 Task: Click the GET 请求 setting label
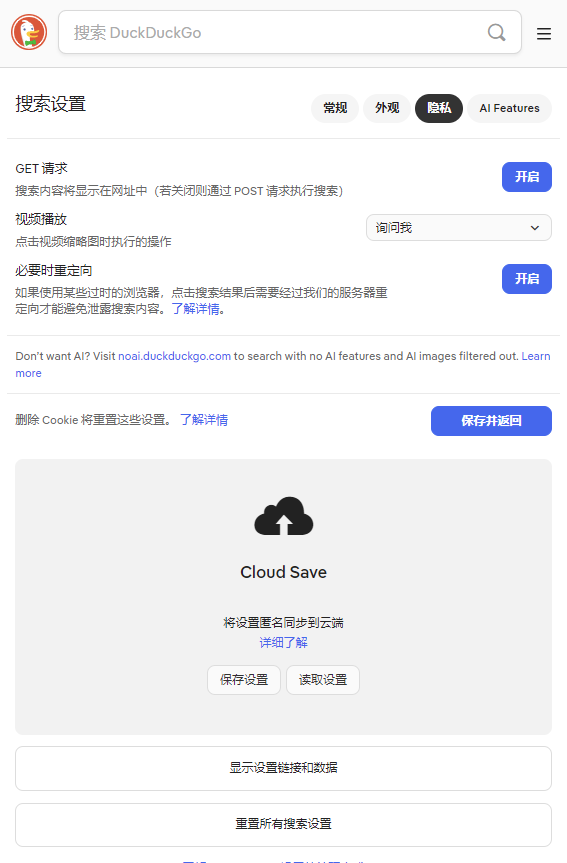(x=41, y=168)
